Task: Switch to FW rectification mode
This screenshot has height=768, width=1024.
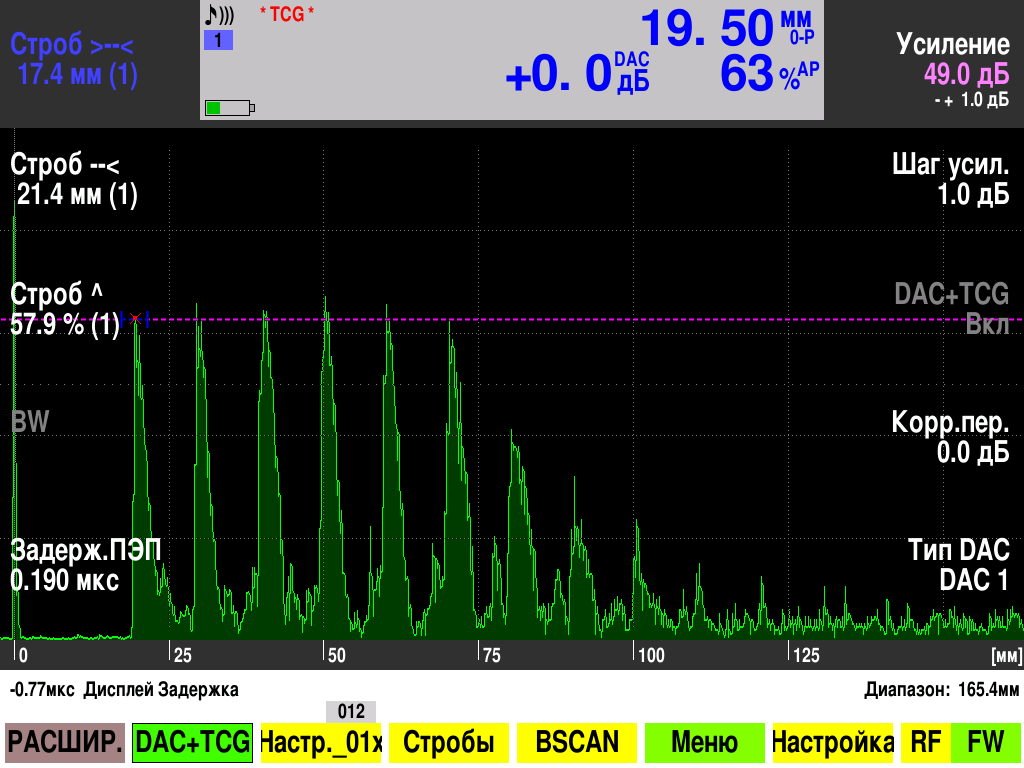Action: [985, 743]
